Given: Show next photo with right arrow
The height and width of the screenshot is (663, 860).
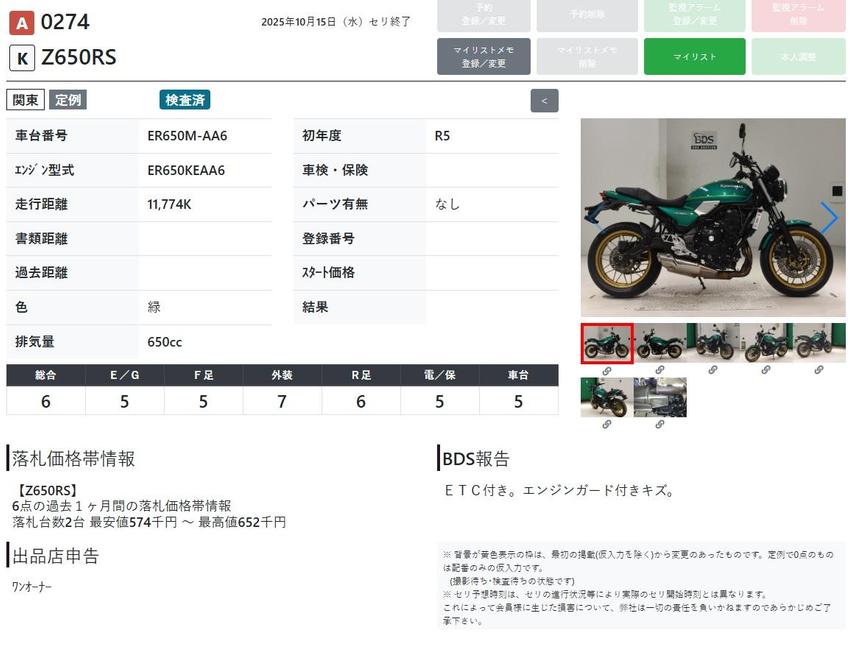Looking at the screenshot, I should pos(828,218).
